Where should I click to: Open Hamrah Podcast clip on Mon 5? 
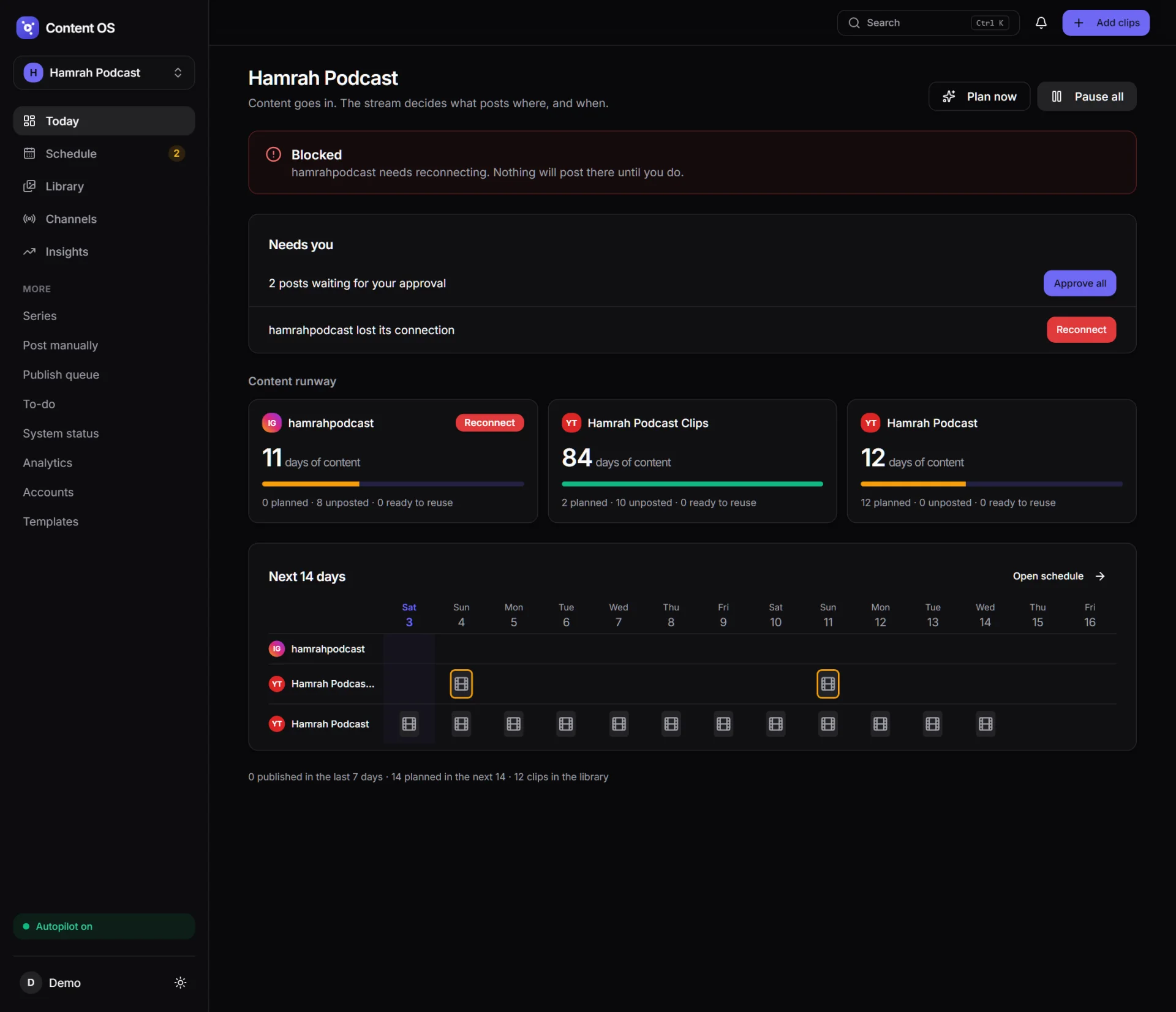513,724
